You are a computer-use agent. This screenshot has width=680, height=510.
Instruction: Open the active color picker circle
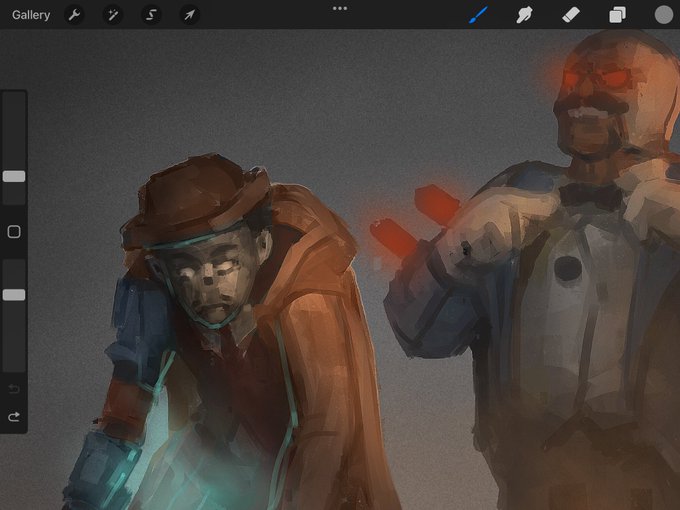664,15
